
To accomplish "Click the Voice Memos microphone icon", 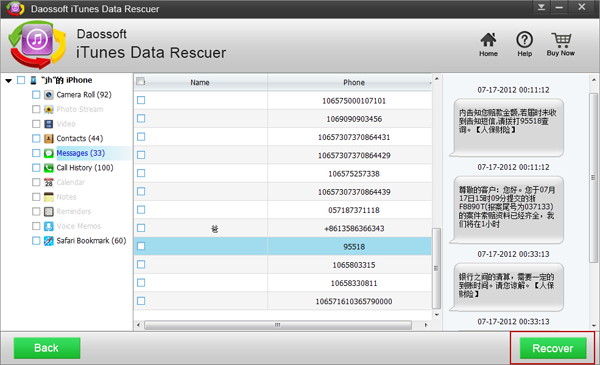I will click(x=49, y=226).
